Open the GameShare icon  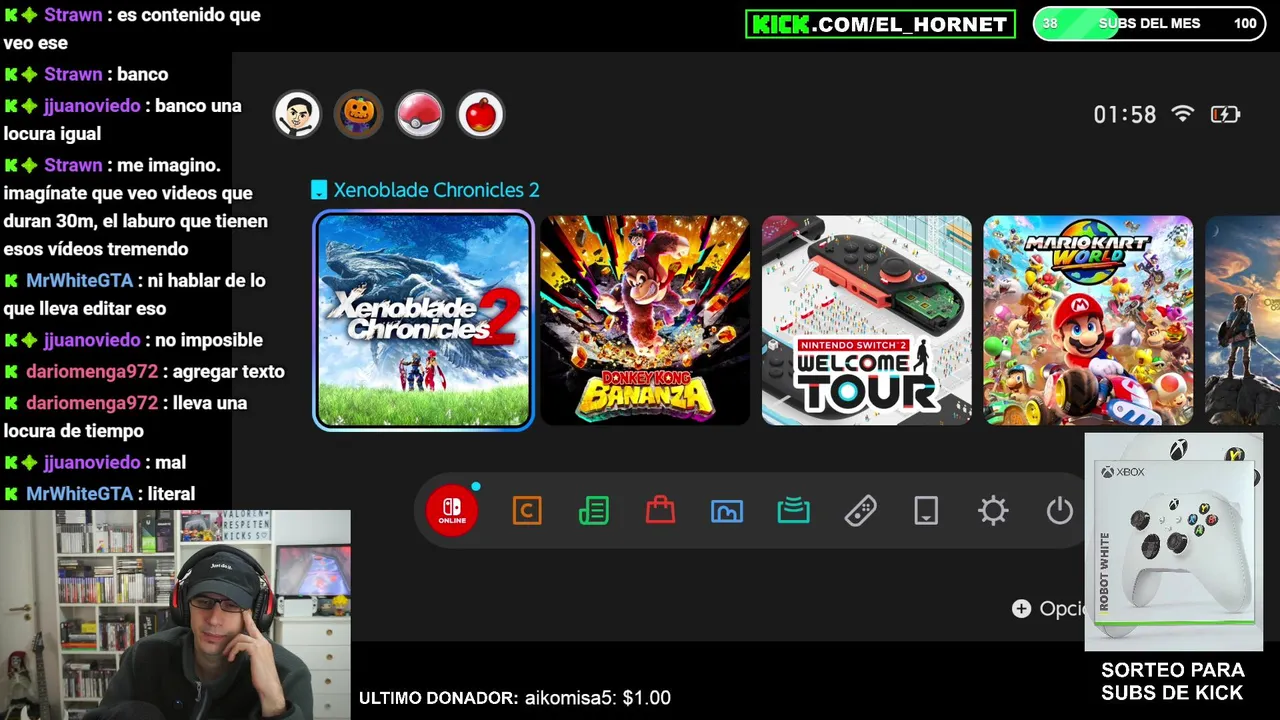(793, 511)
